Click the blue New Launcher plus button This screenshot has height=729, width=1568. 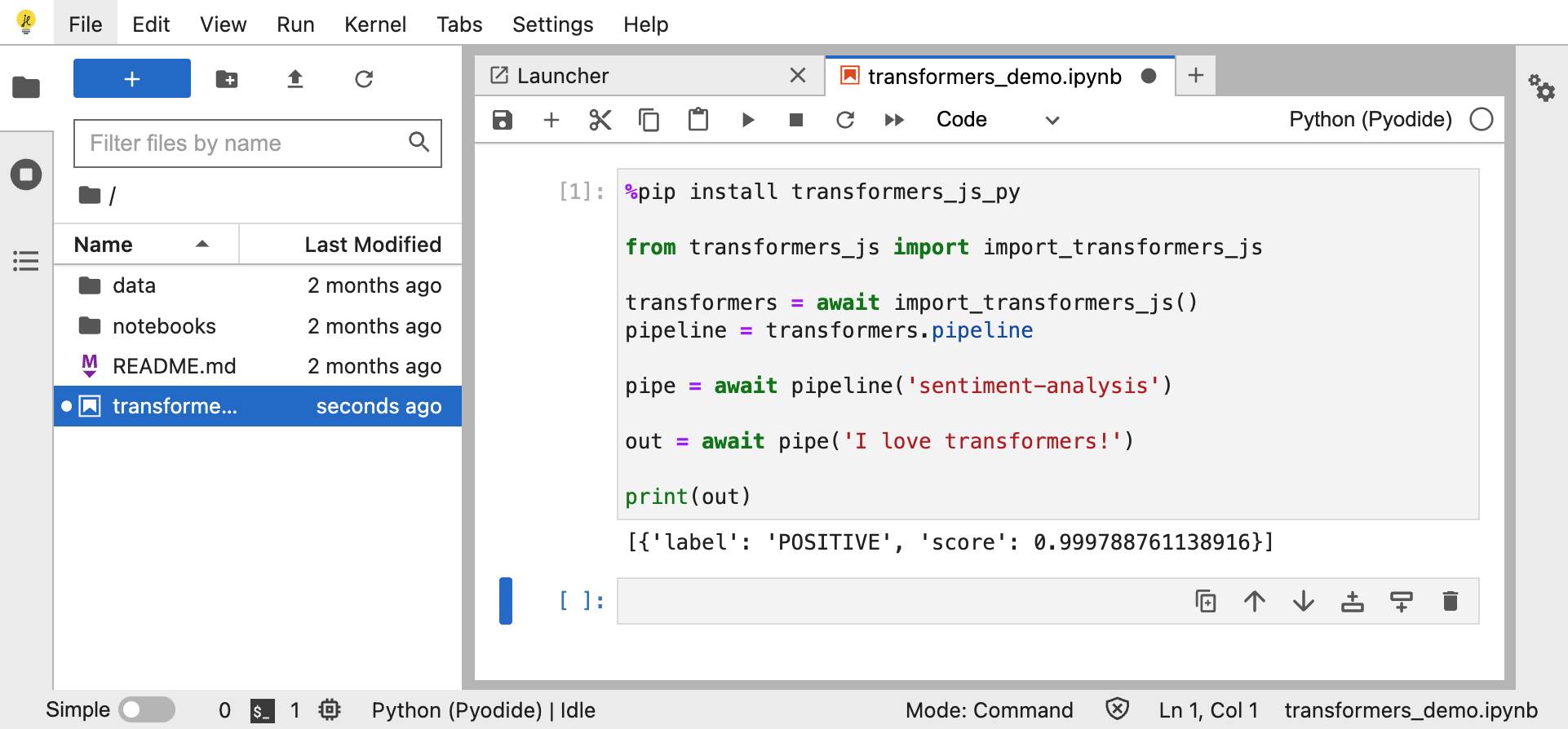(132, 78)
